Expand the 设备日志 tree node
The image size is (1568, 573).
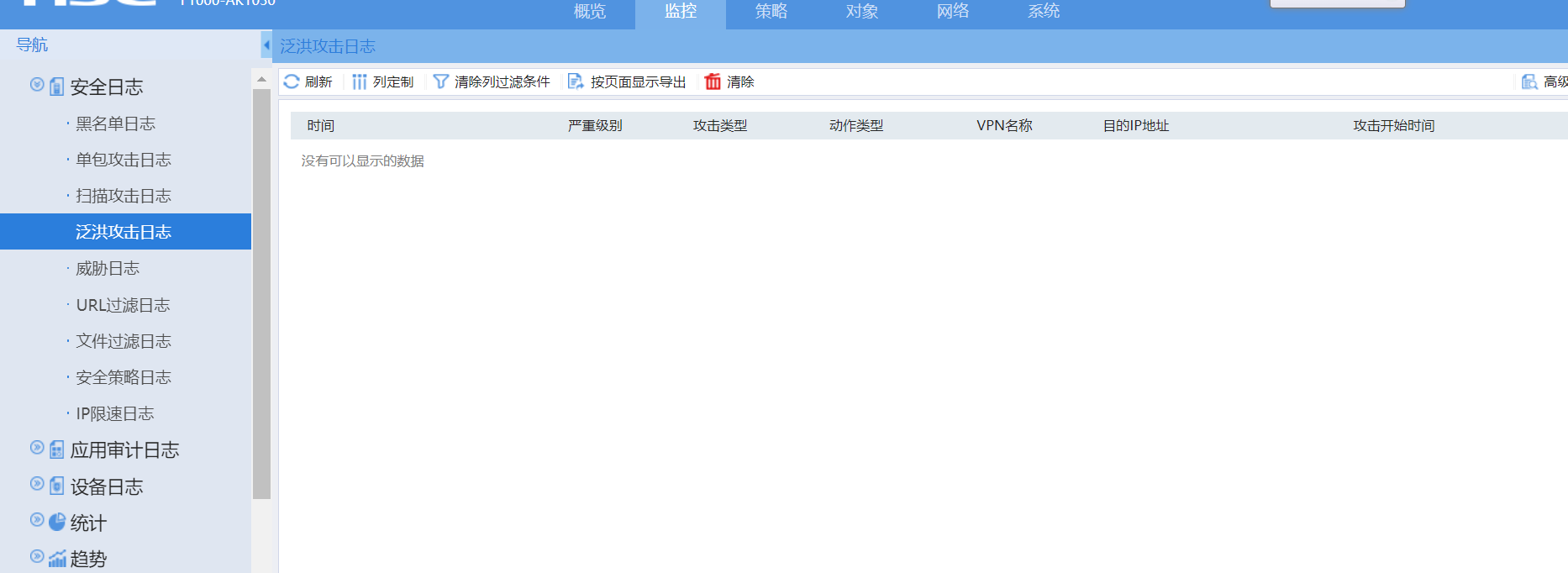(37, 483)
